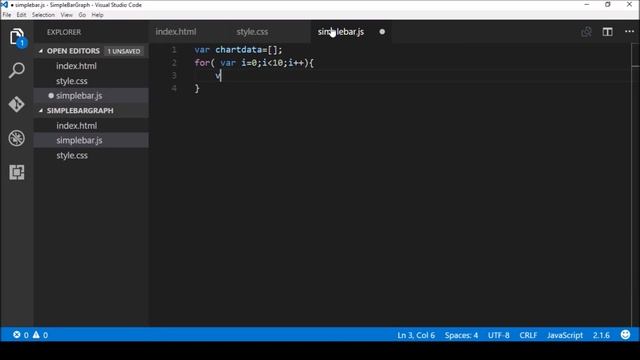Open the Go menu

82,15
